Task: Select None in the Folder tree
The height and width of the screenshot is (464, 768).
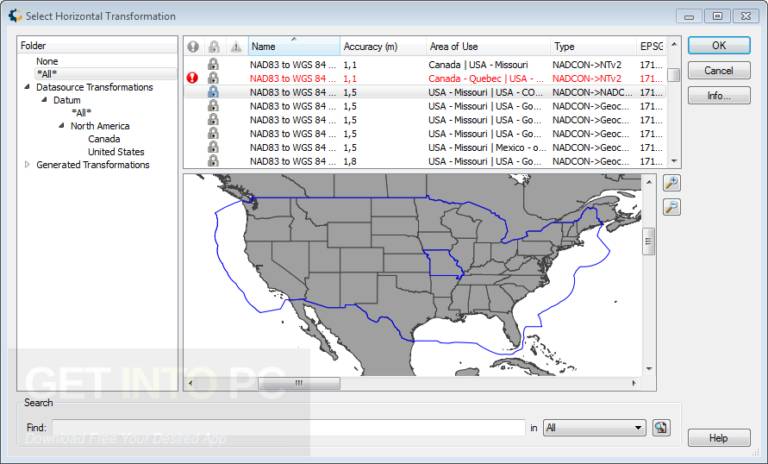Action: point(47,61)
